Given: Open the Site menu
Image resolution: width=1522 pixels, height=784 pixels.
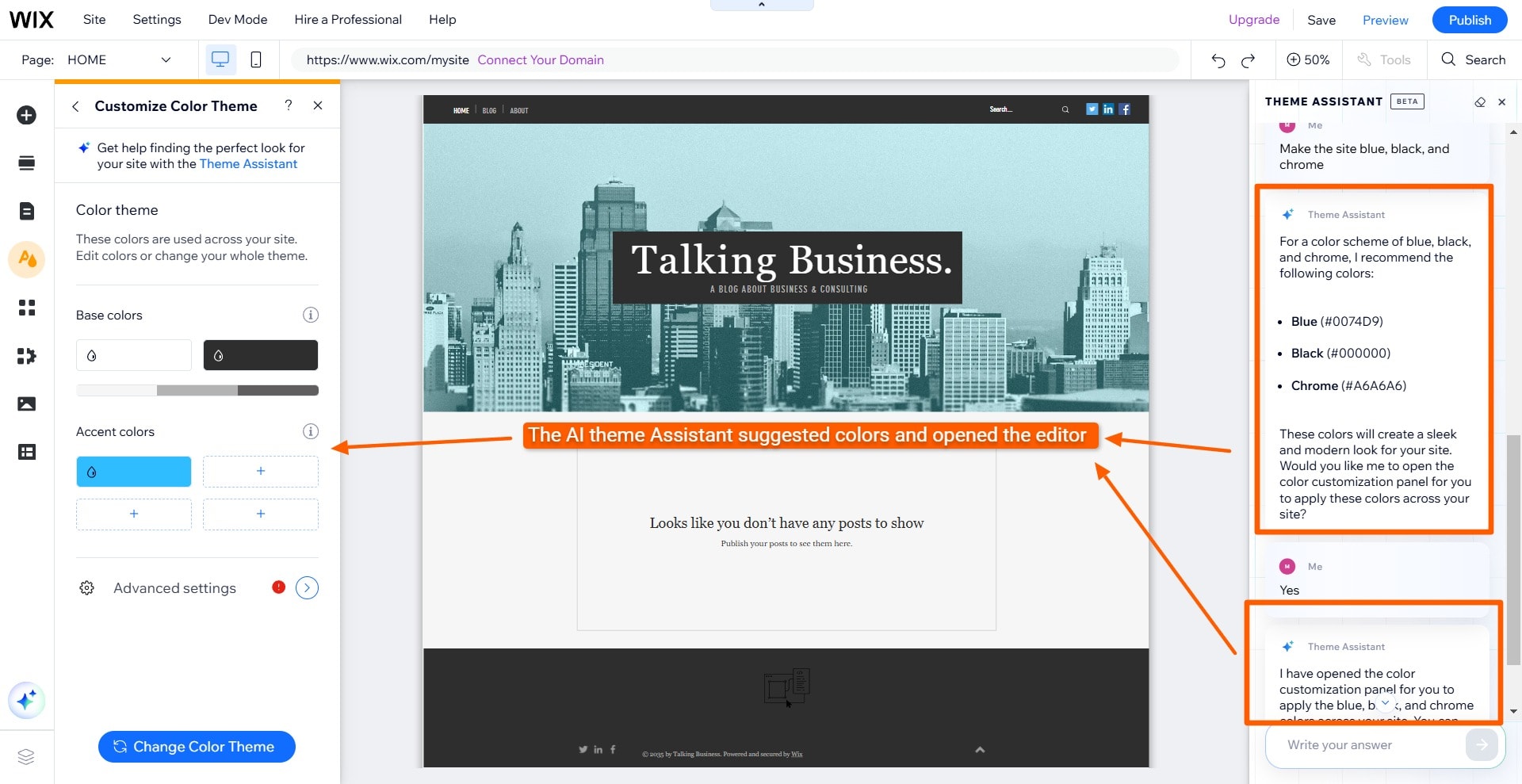Looking at the screenshot, I should pyautogui.click(x=94, y=20).
